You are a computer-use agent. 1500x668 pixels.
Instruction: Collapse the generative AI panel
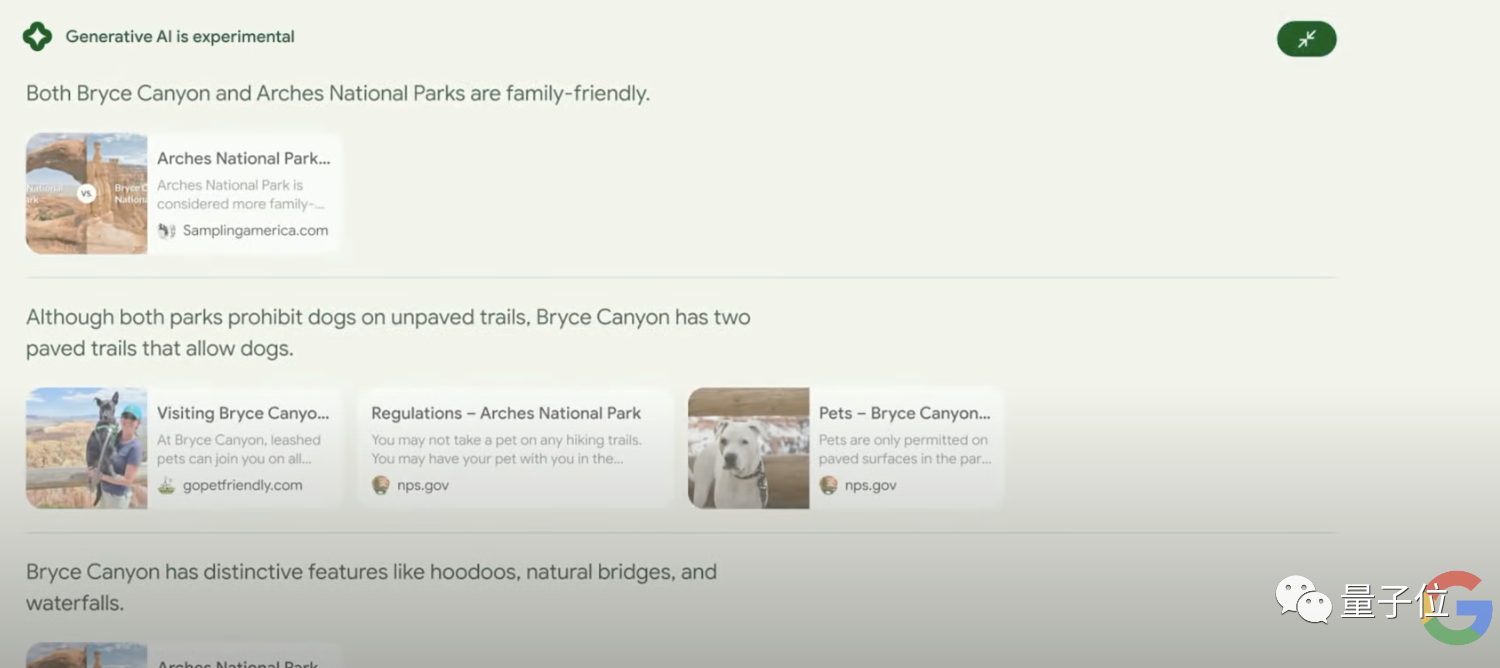(x=1306, y=39)
